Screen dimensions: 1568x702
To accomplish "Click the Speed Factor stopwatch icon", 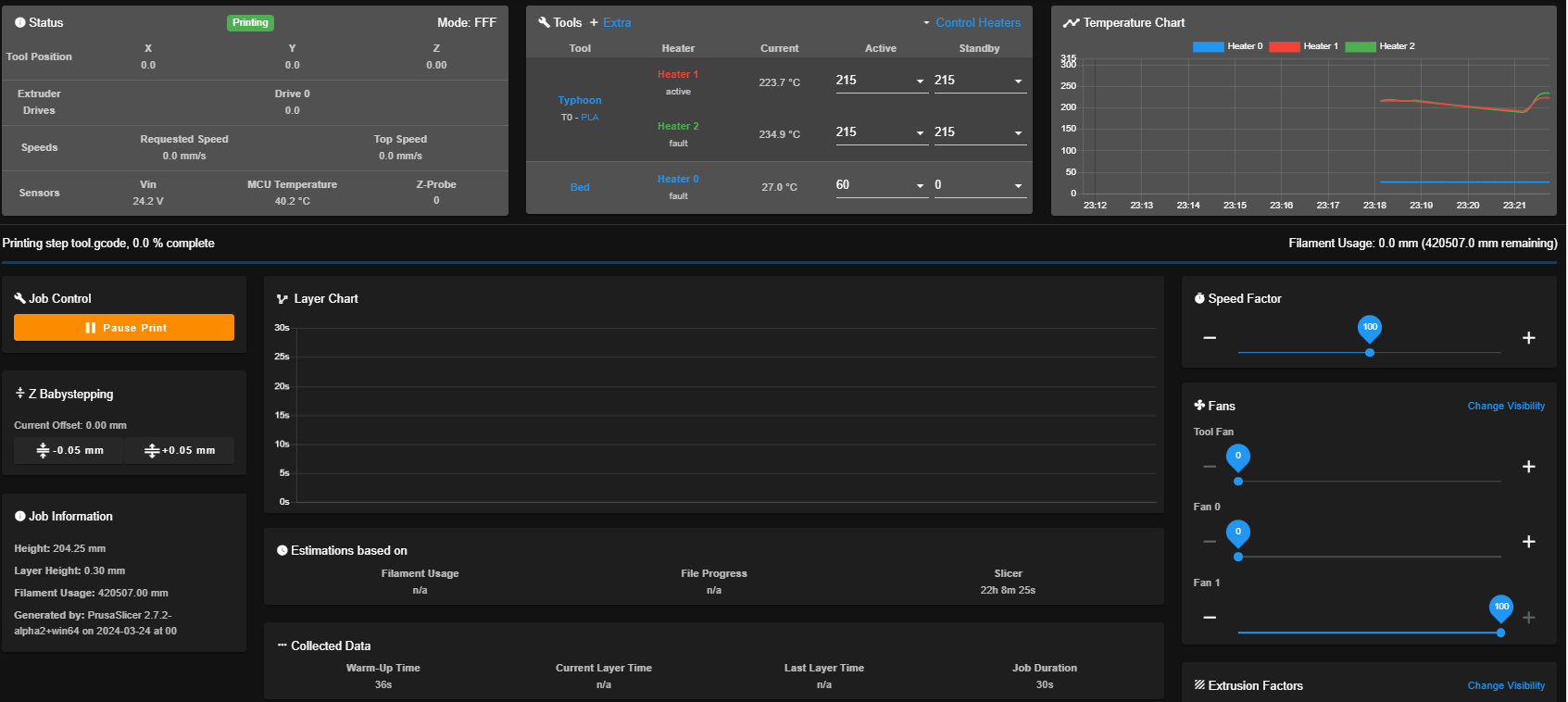I will click(x=1199, y=298).
